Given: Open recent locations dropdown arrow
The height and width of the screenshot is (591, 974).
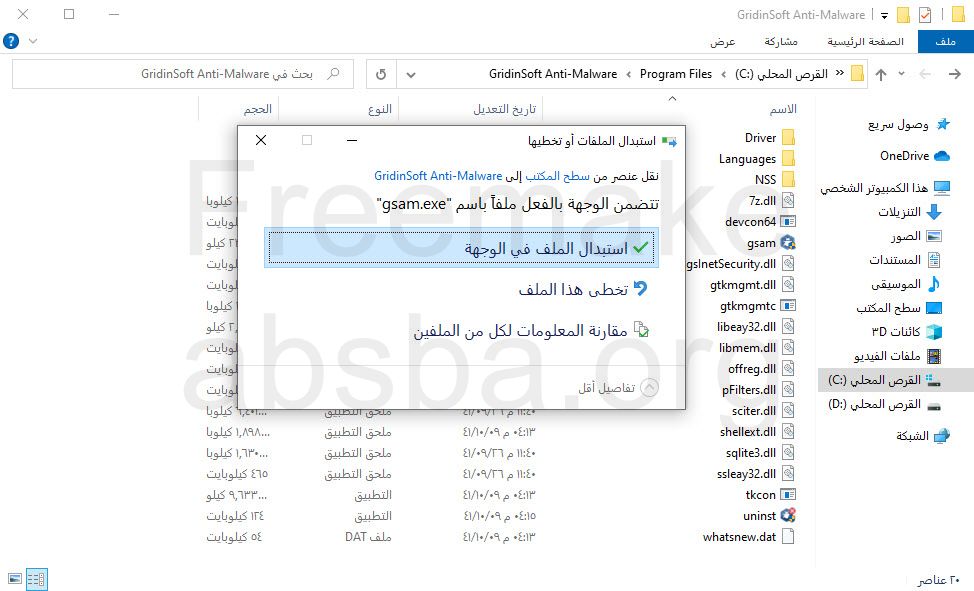Looking at the screenshot, I should pos(901,74).
